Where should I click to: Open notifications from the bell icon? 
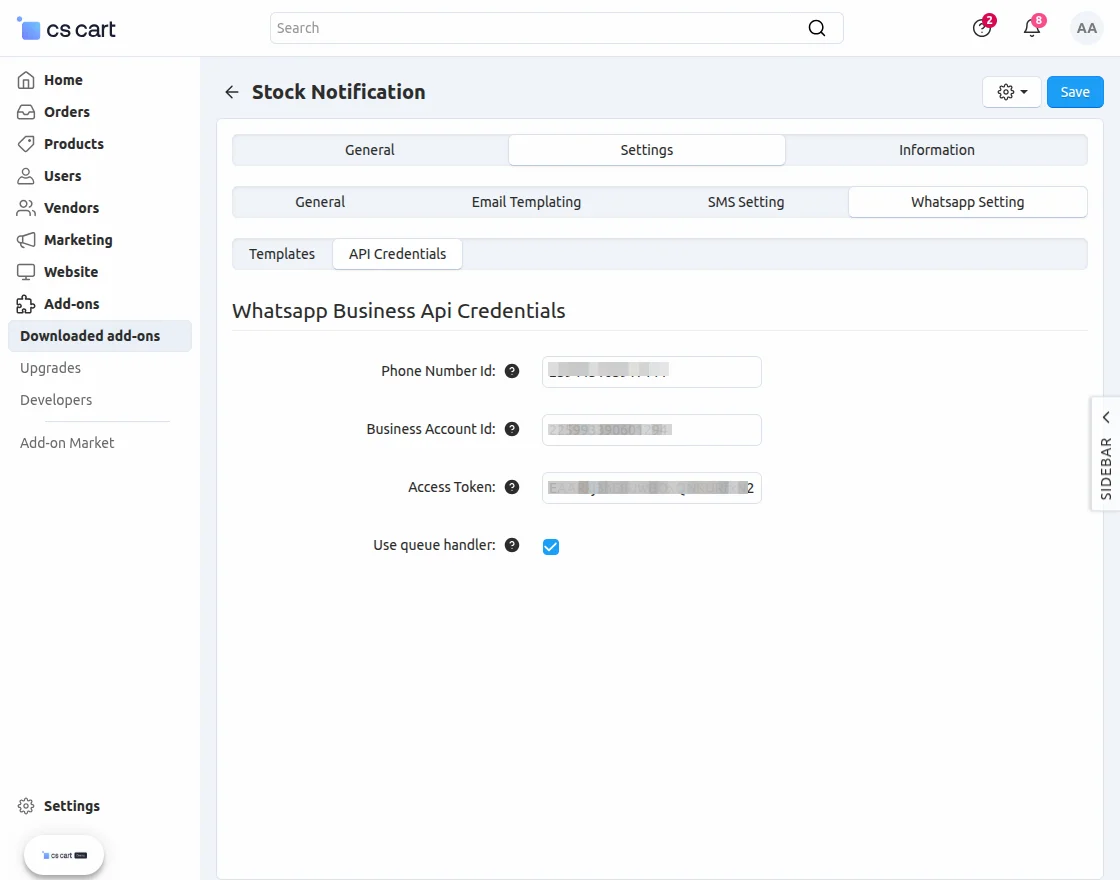[x=1031, y=28]
